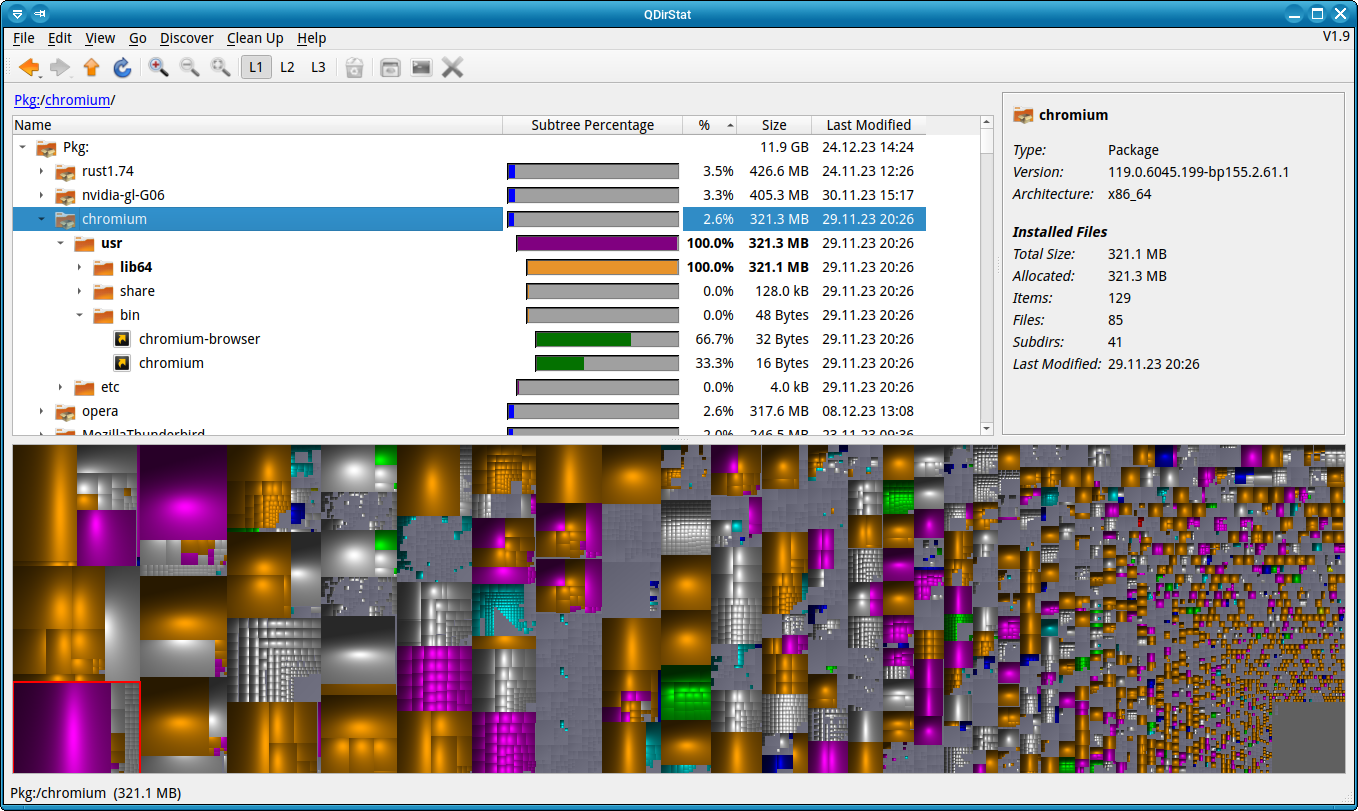Expand the nvidia-gl-G06 package
The image size is (1358, 811).
point(41,195)
